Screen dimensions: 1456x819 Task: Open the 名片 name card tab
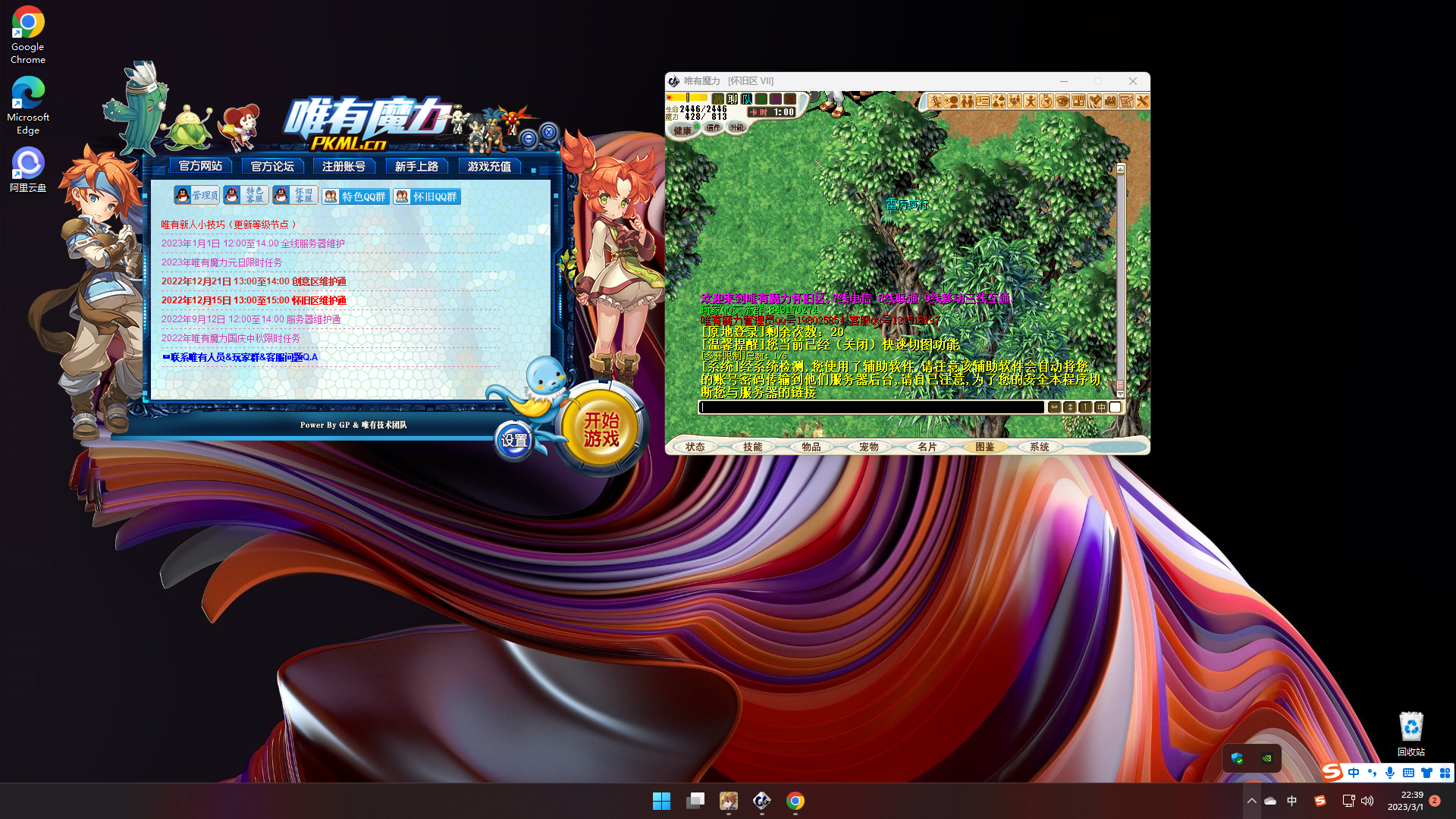click(927, 447)
